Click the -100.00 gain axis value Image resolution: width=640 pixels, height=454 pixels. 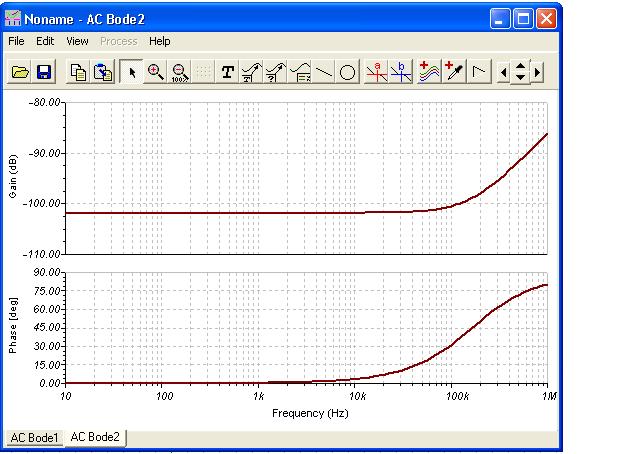(x=42, y=203)
